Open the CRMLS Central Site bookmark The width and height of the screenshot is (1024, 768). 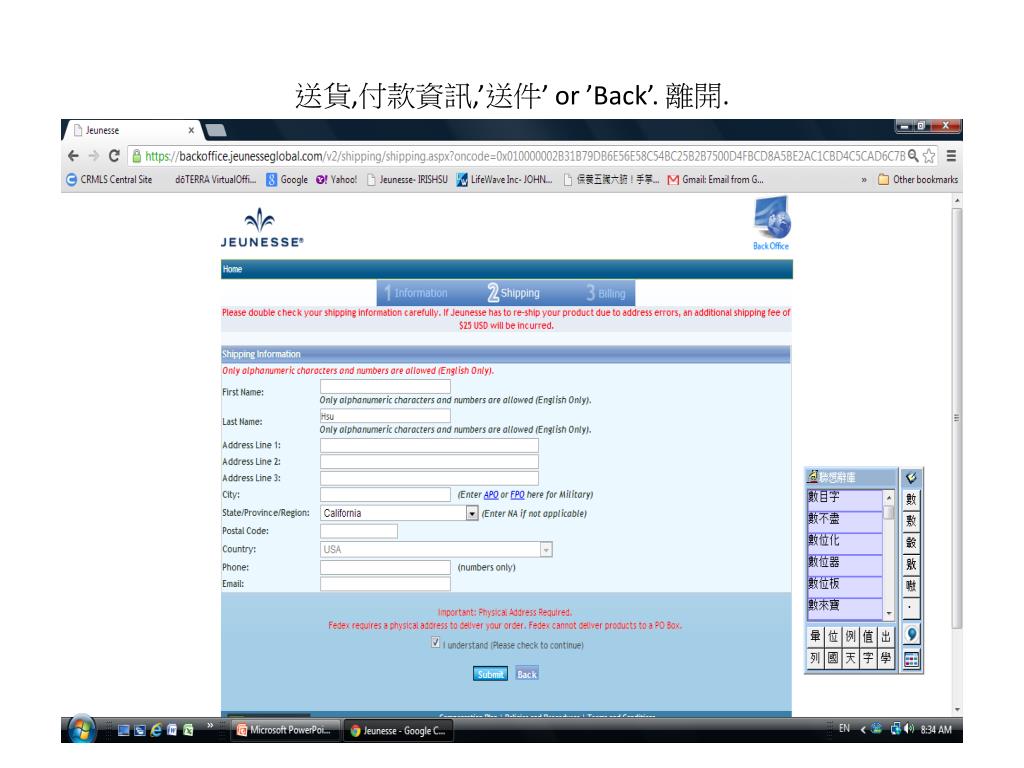coord(110,180)
